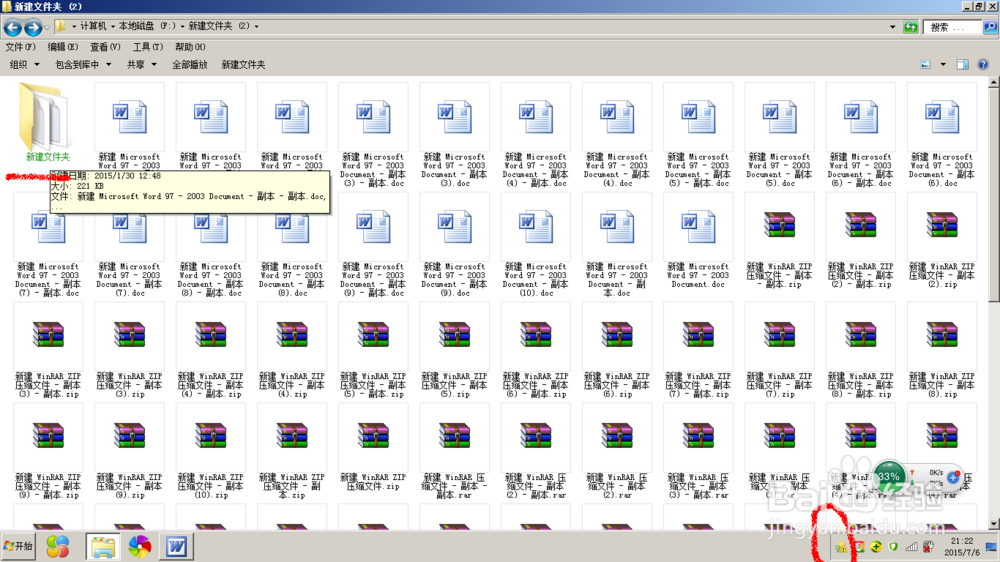
Task: Click the network warning tray icon
Action: tap(841, 547)
